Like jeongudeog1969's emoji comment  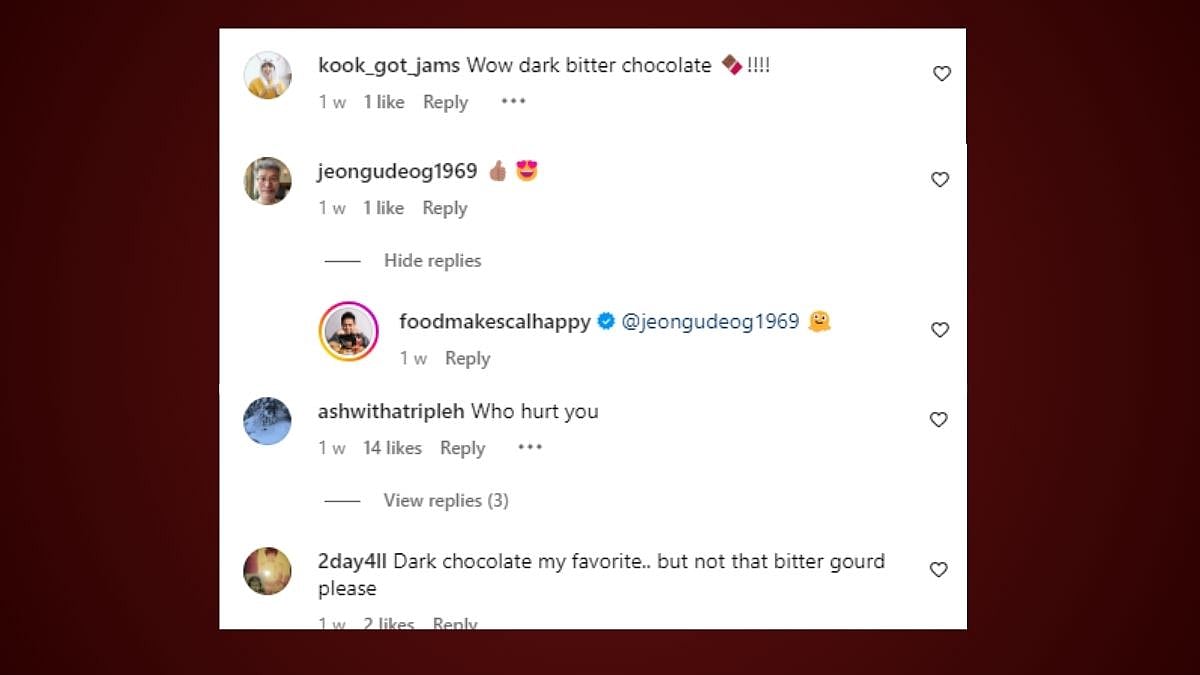pos(940,180)
